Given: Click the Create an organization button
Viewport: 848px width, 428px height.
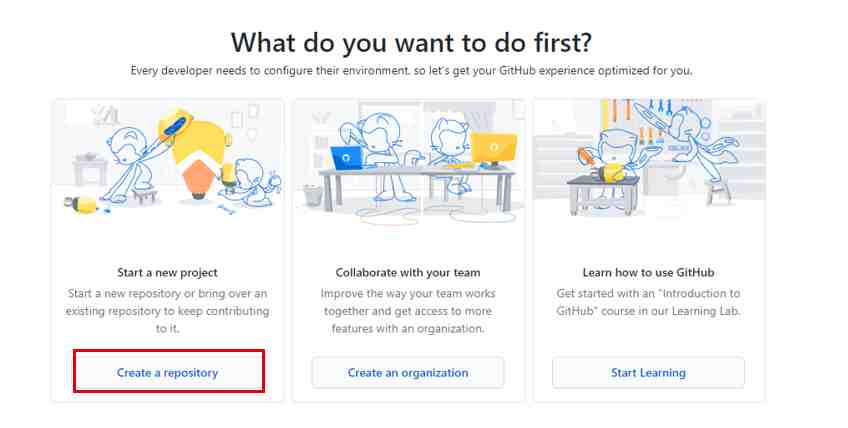Looking at the screenshot, I should click(x=408, y=372).
